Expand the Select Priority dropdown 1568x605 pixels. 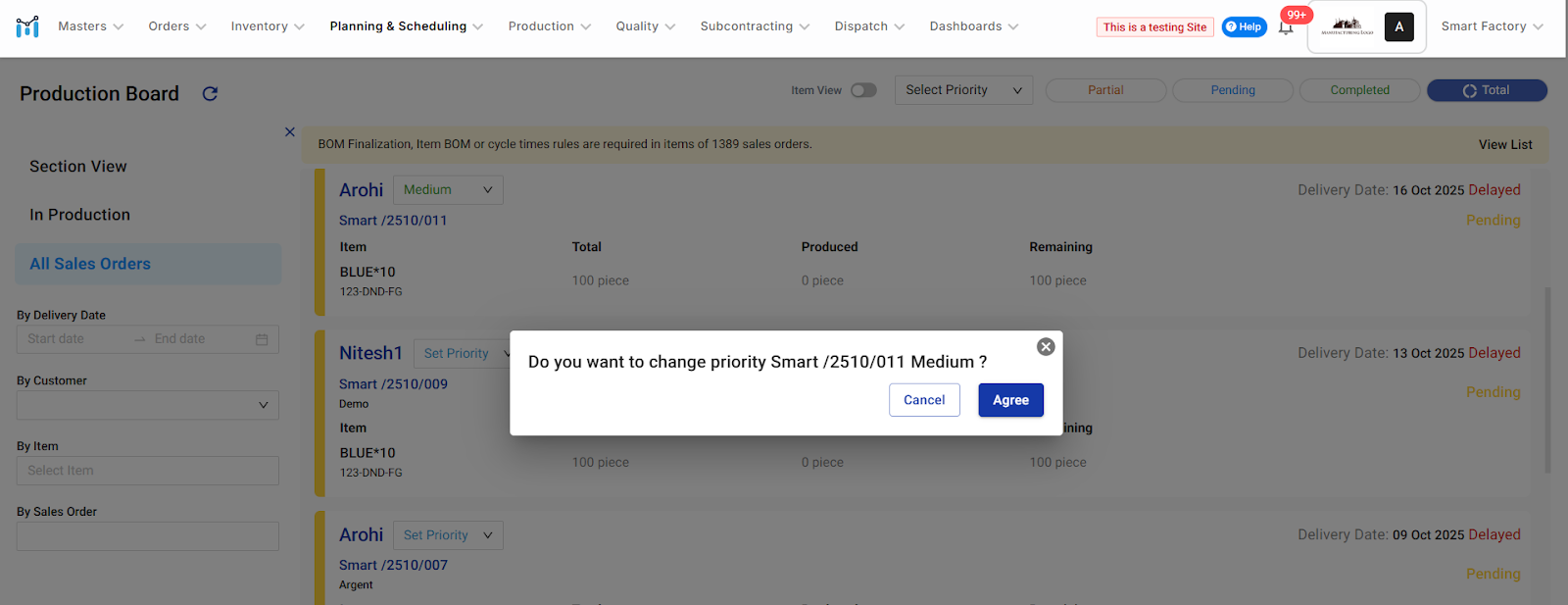(x=963, y=90)
